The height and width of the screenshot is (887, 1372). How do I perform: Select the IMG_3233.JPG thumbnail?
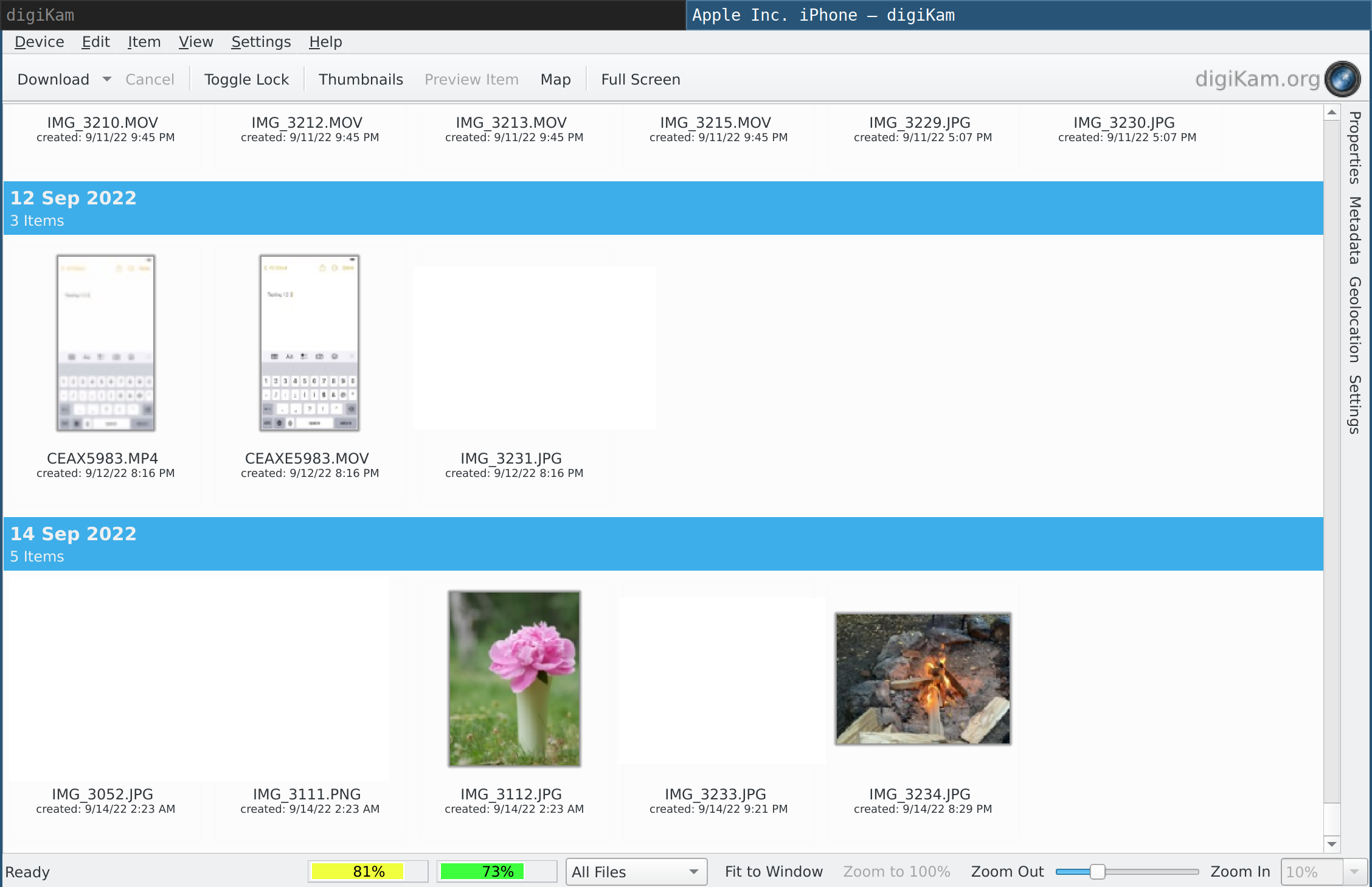(x=722, y=680)
